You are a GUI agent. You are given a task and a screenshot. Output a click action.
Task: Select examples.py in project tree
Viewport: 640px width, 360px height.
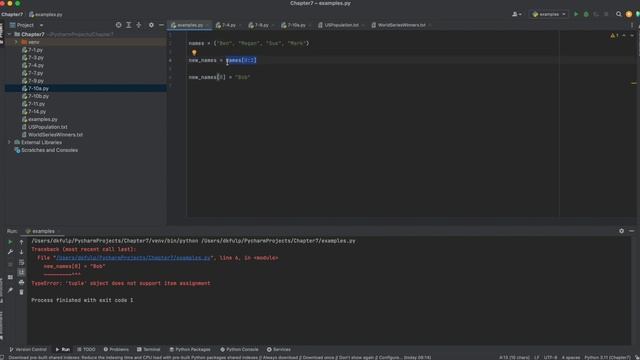[43, 119]
